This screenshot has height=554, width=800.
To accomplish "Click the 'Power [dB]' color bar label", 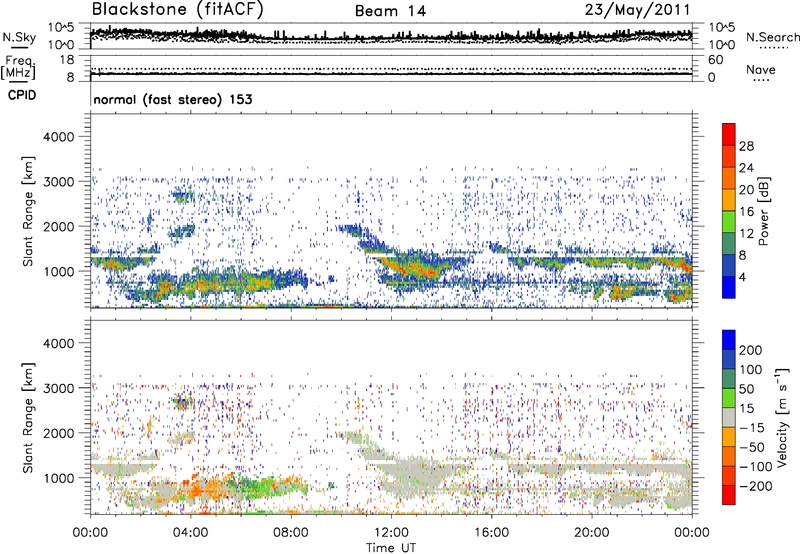I will point(764,211).
